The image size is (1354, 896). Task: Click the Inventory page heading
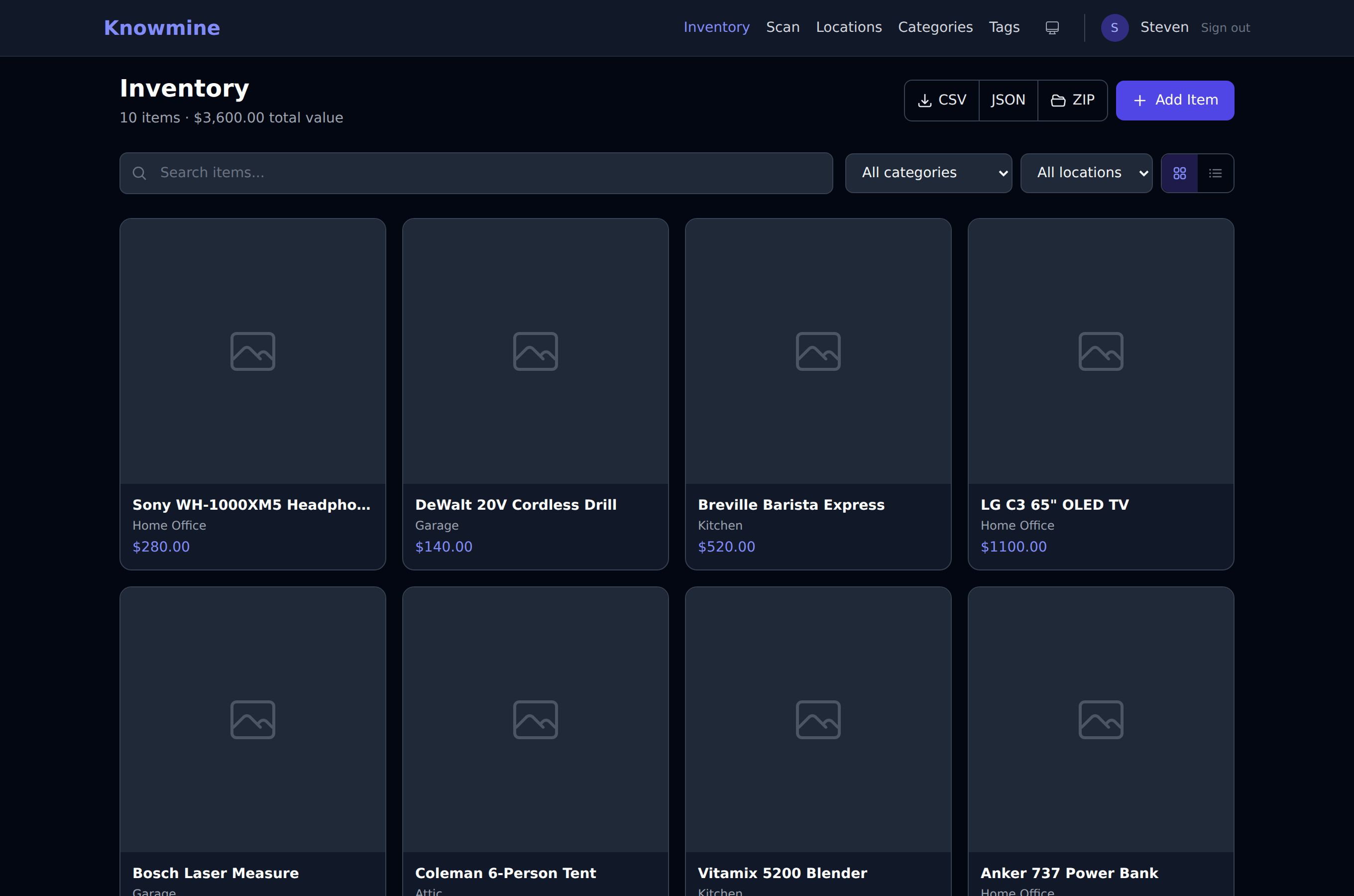(x=185, y=88)
